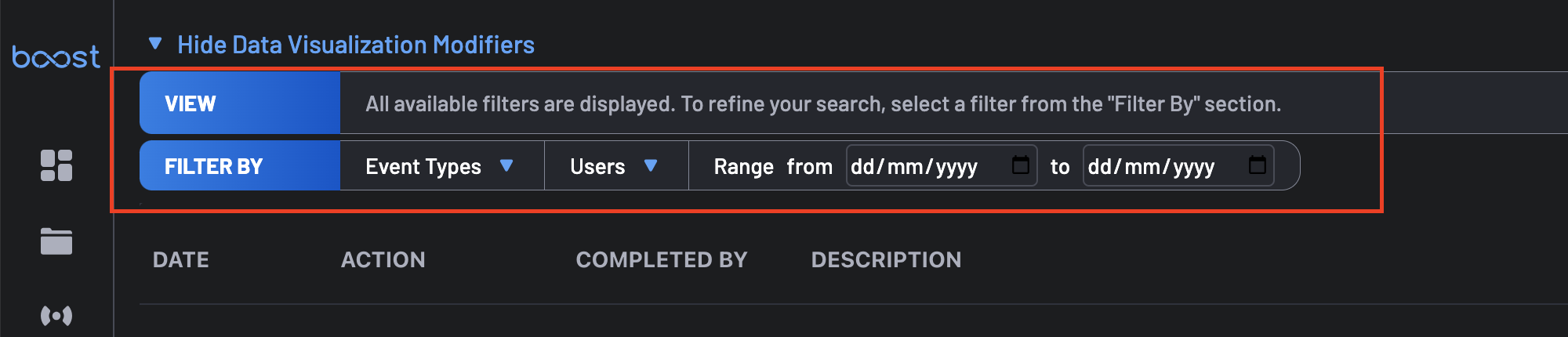Expand the Users filter dropdown

(616, 166)
